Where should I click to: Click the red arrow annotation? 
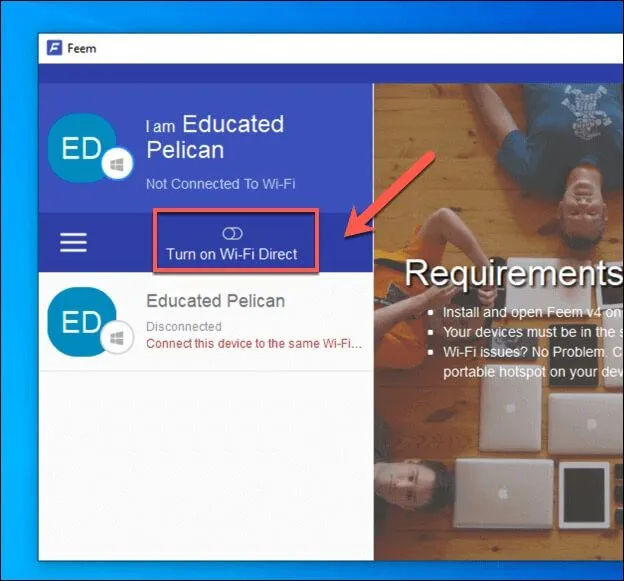click(390, 195)
